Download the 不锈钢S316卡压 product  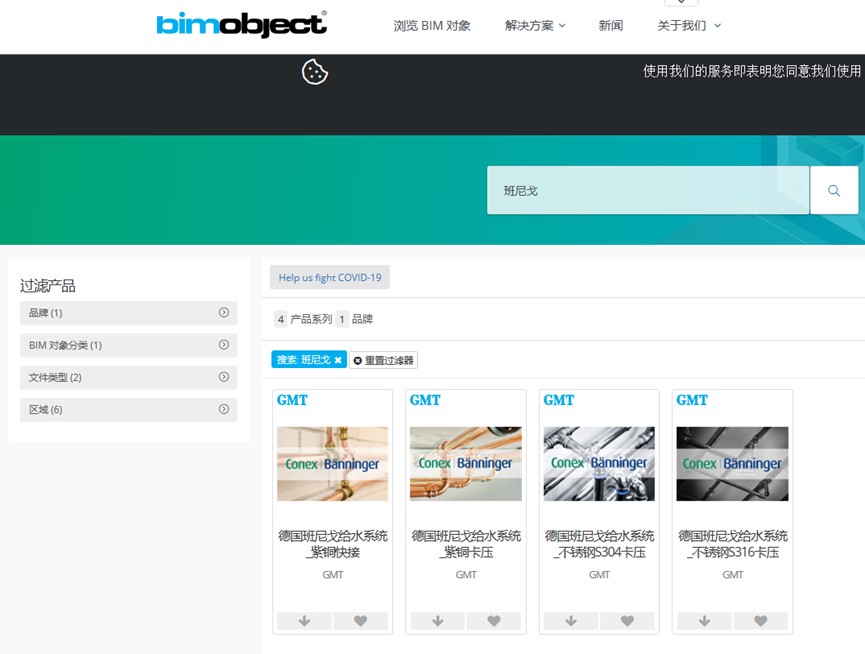(x=704, y=621)
